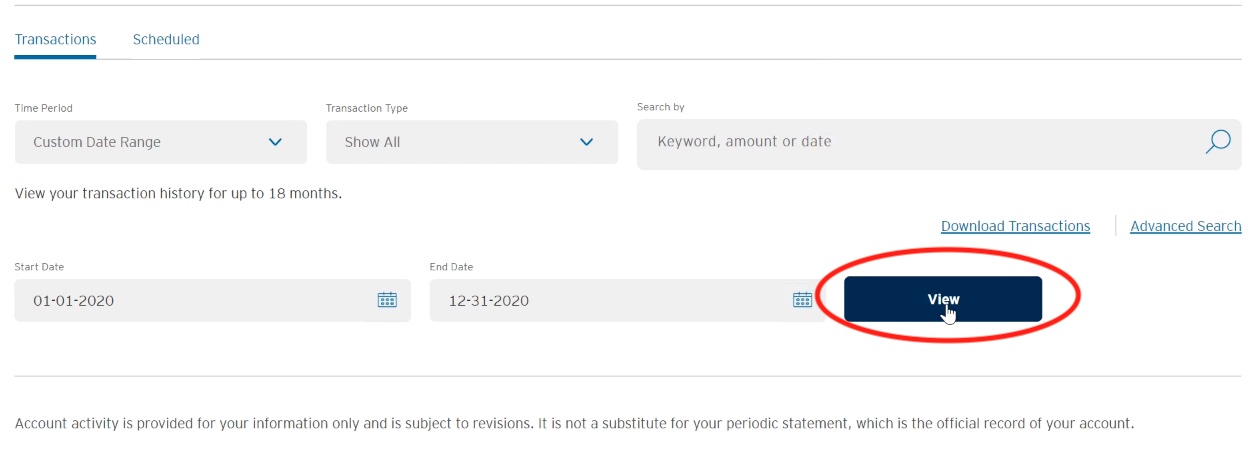
Task: Click the 18 months transaction history note
Action: 178,193
